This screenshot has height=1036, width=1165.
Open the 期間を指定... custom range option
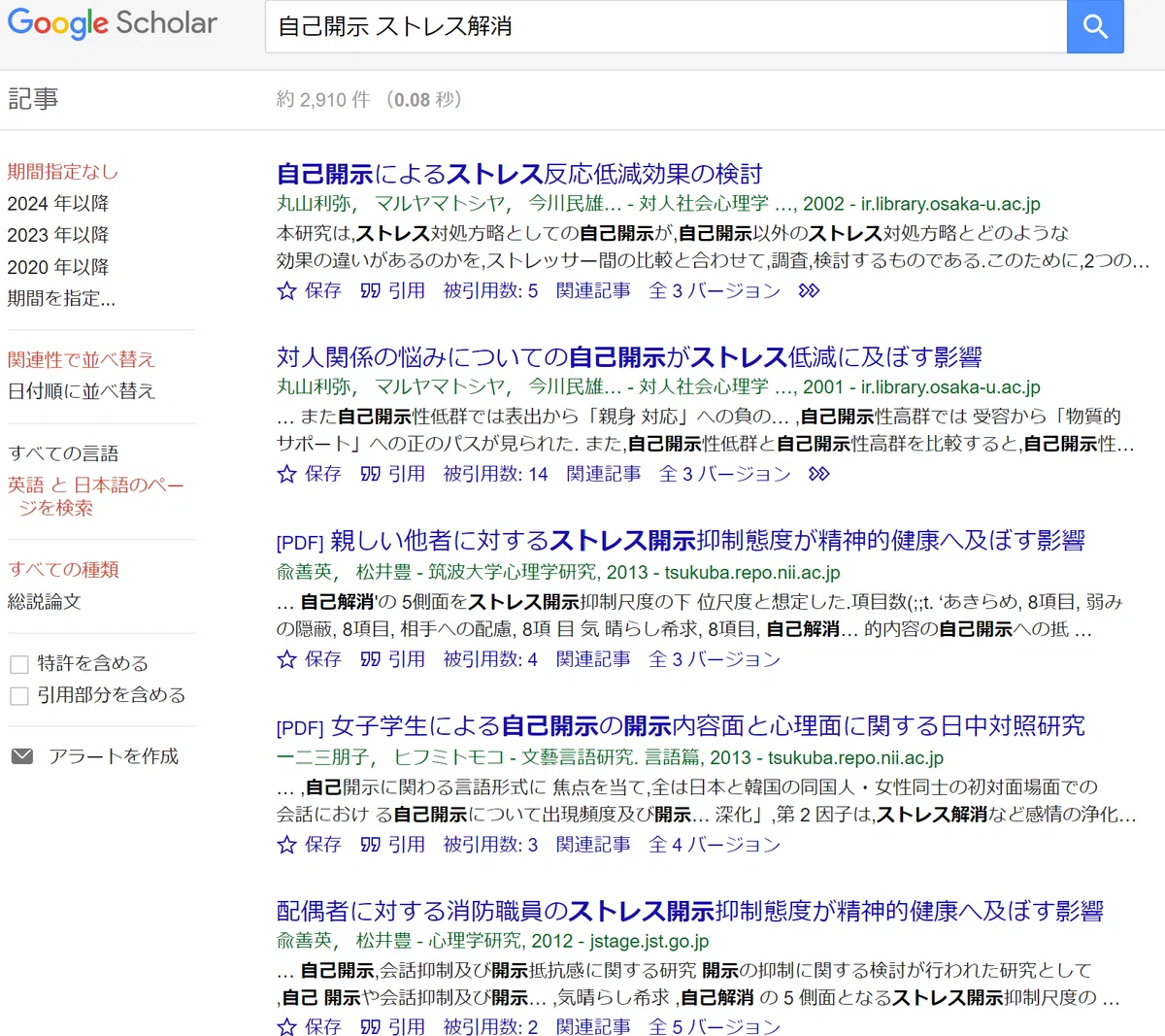[61, 298]
